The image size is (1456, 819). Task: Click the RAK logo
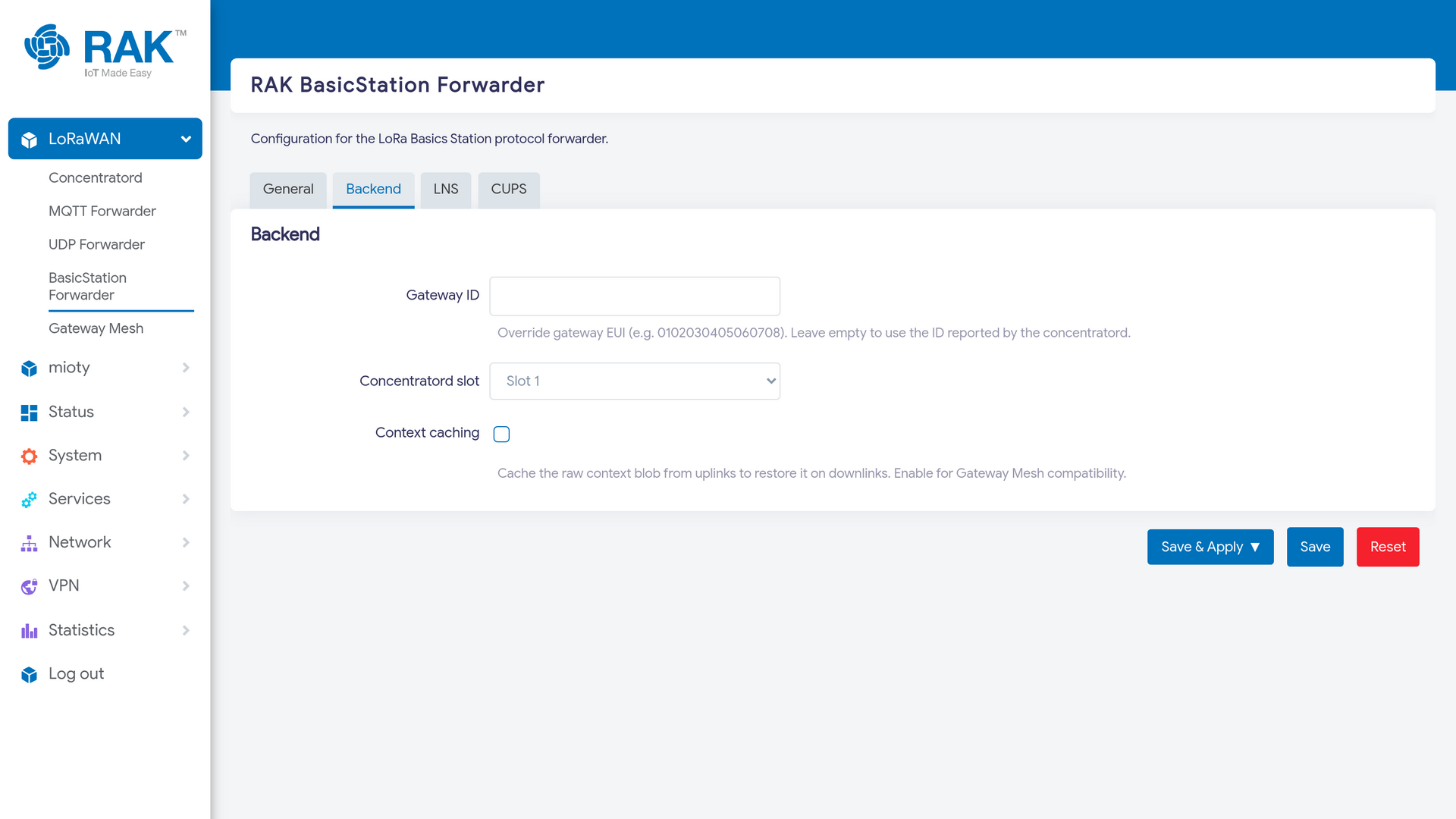pyautogui.click(x=105, y=51)
